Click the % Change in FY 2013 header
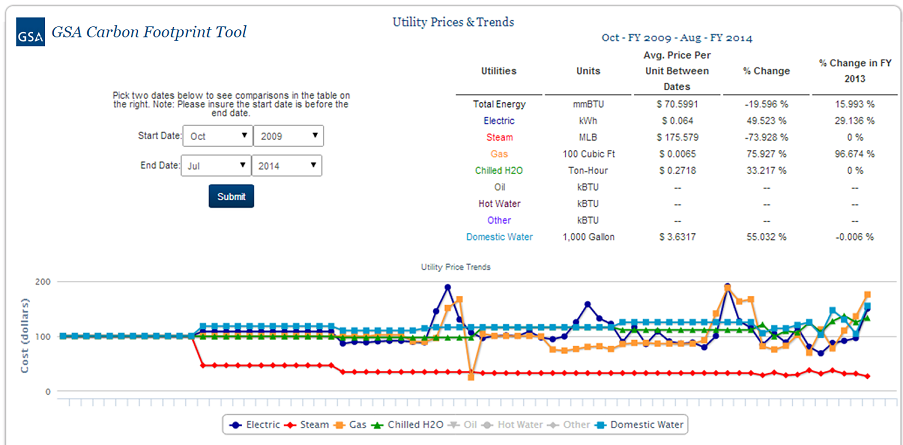This screenshot has width=903, height=445. [x=855, y=71]
